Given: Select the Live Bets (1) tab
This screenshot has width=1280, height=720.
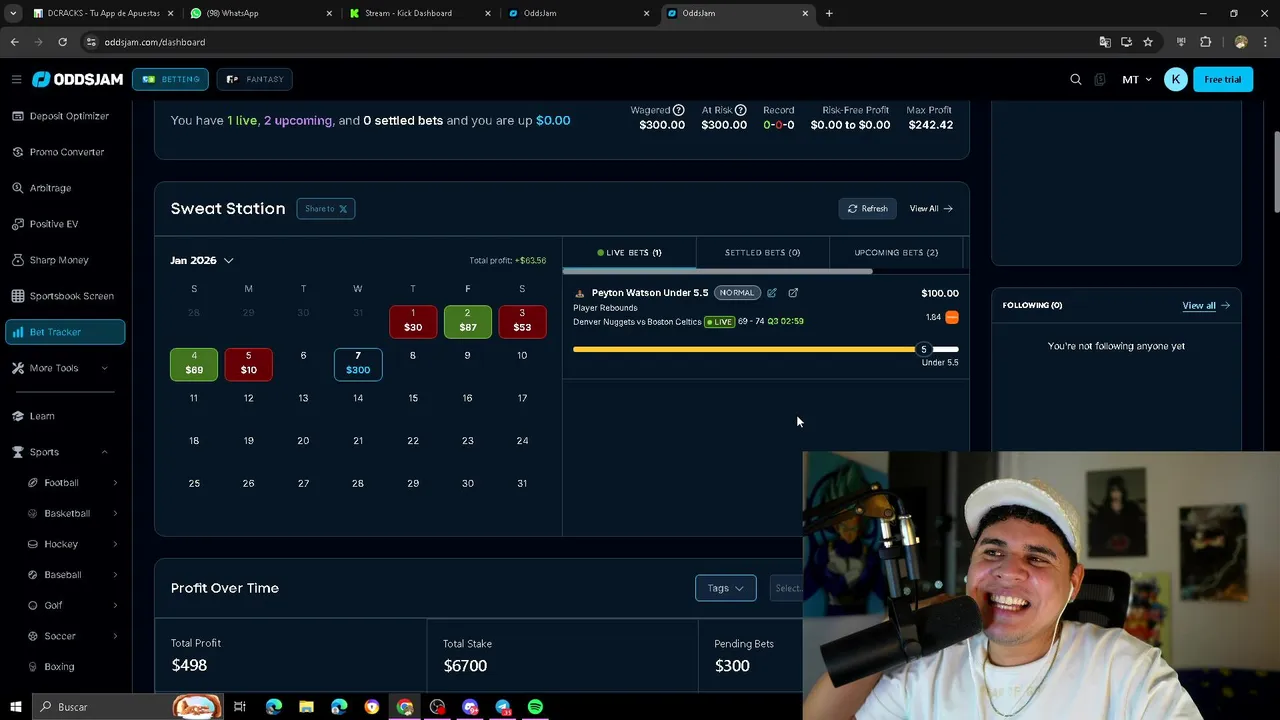Looking at the screenshot, I should (x=629, y=253).
